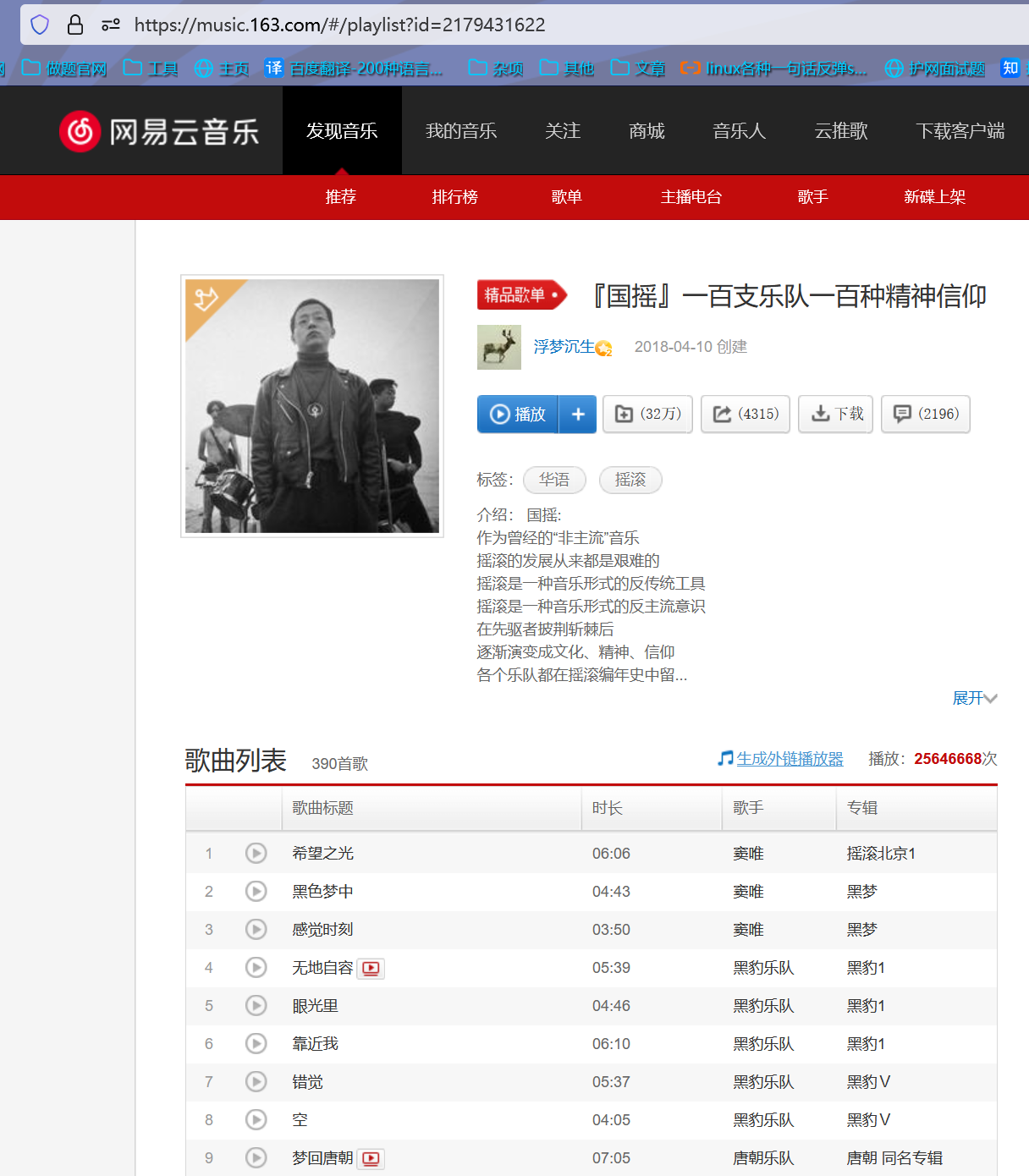Click the blue 播放 play button
Viewport: 1029px width, 1176px height.
point(518,414)
